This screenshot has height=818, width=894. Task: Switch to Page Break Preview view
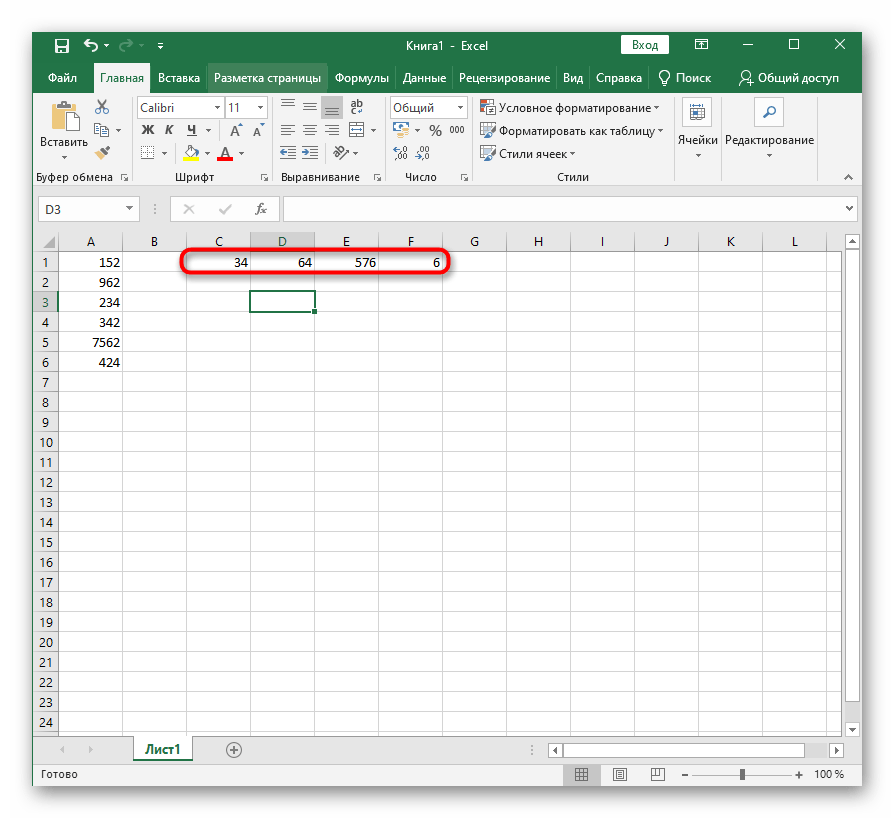[657, 774]
